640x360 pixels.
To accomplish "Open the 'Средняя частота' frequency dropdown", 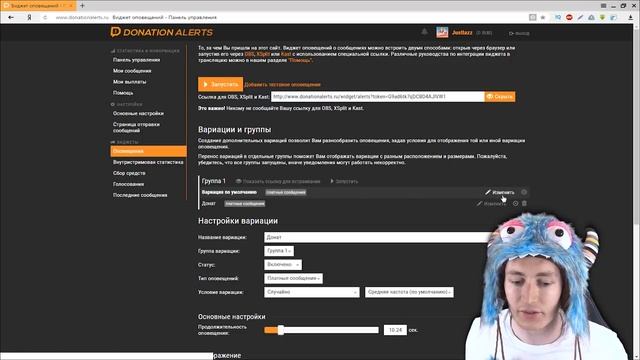I will [409, 292].
